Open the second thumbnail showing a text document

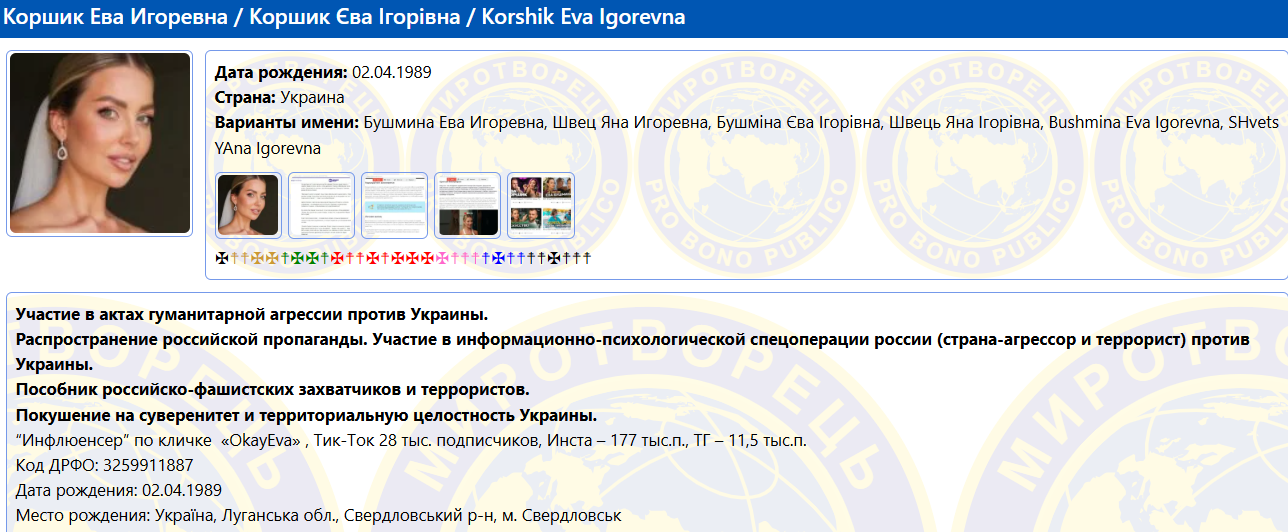click(321, 205)
